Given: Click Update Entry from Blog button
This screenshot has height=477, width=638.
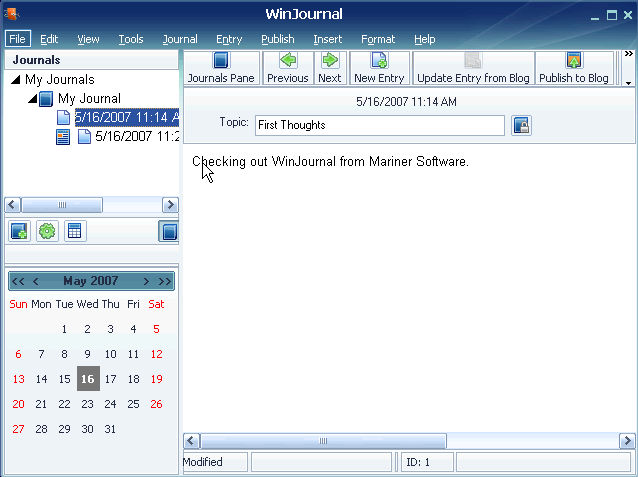Looking at the screenshot, I should click(473, 68).
